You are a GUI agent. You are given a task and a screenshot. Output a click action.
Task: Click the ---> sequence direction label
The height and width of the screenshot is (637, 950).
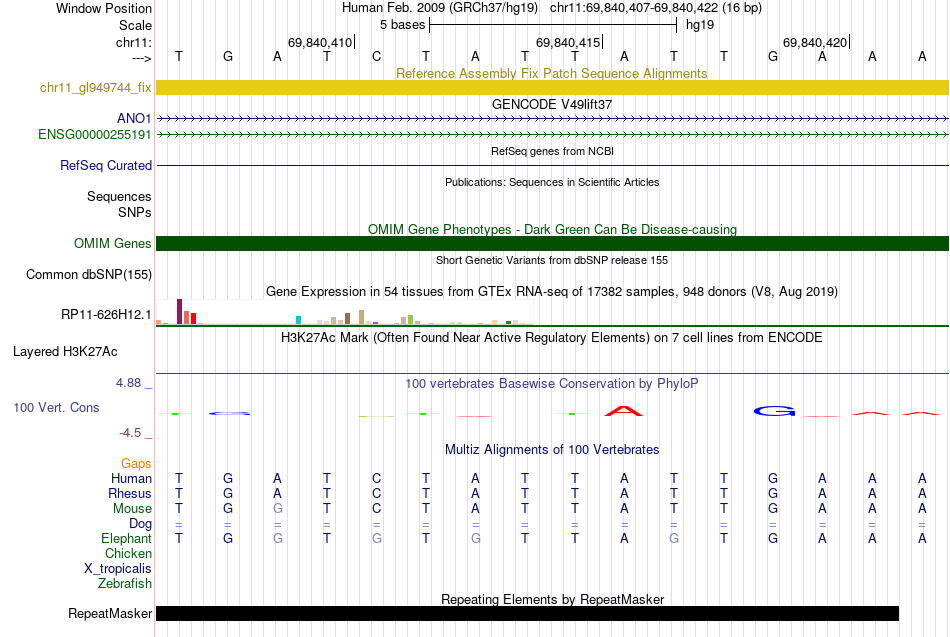[x=142, y=58]
